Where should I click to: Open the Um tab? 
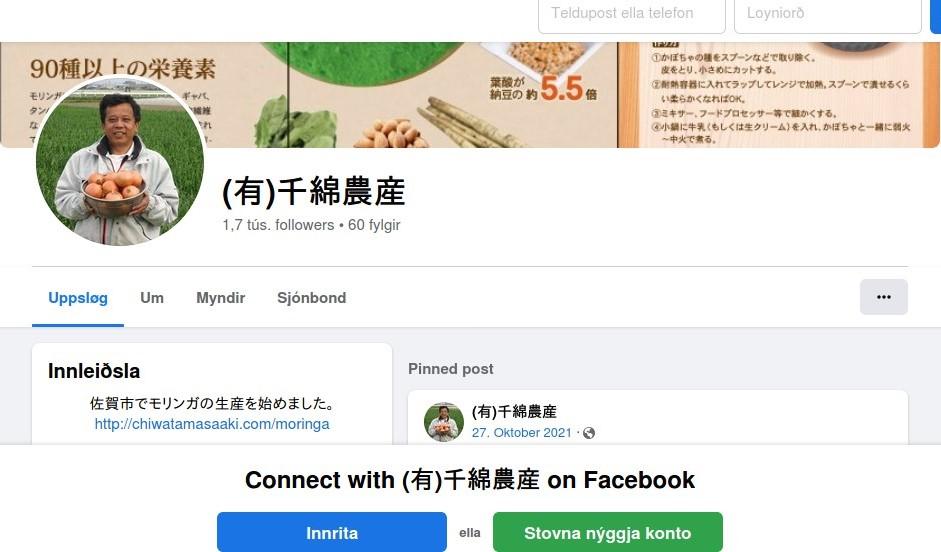(152, 298)
